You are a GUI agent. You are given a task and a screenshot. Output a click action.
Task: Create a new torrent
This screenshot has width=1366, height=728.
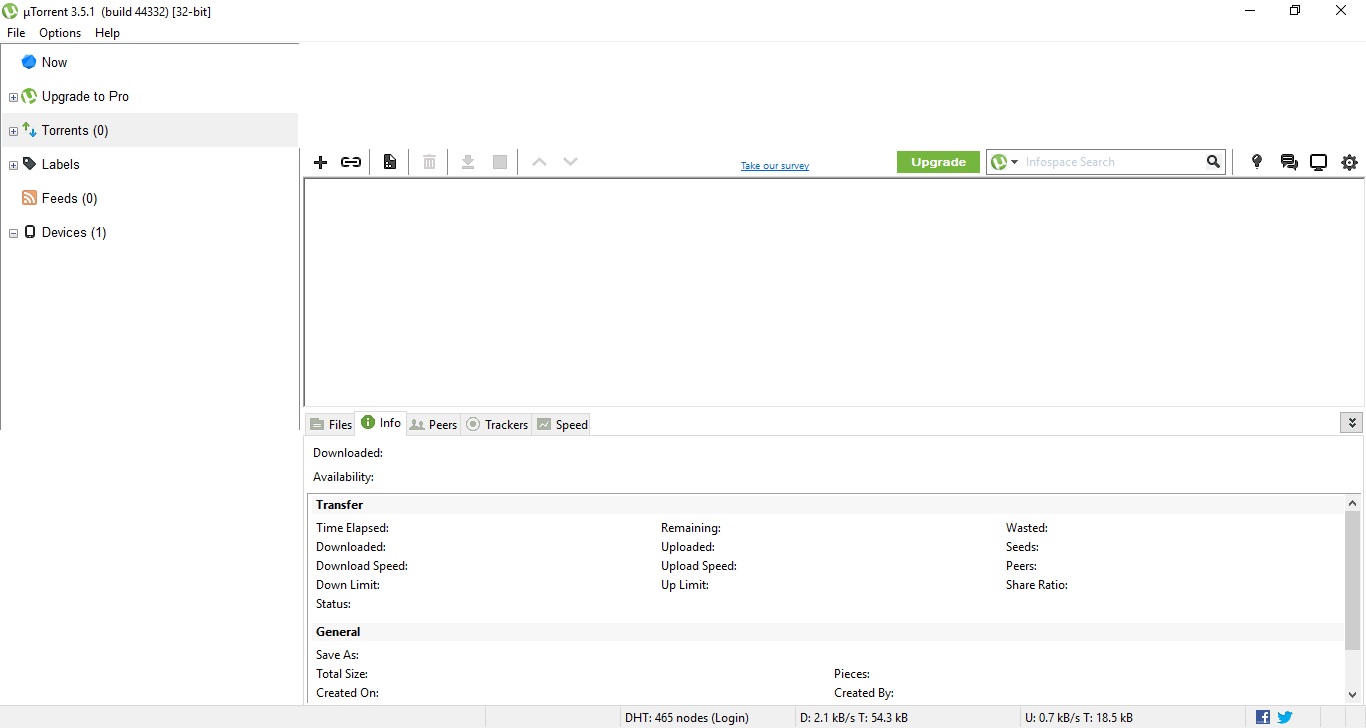click(390, 161)
